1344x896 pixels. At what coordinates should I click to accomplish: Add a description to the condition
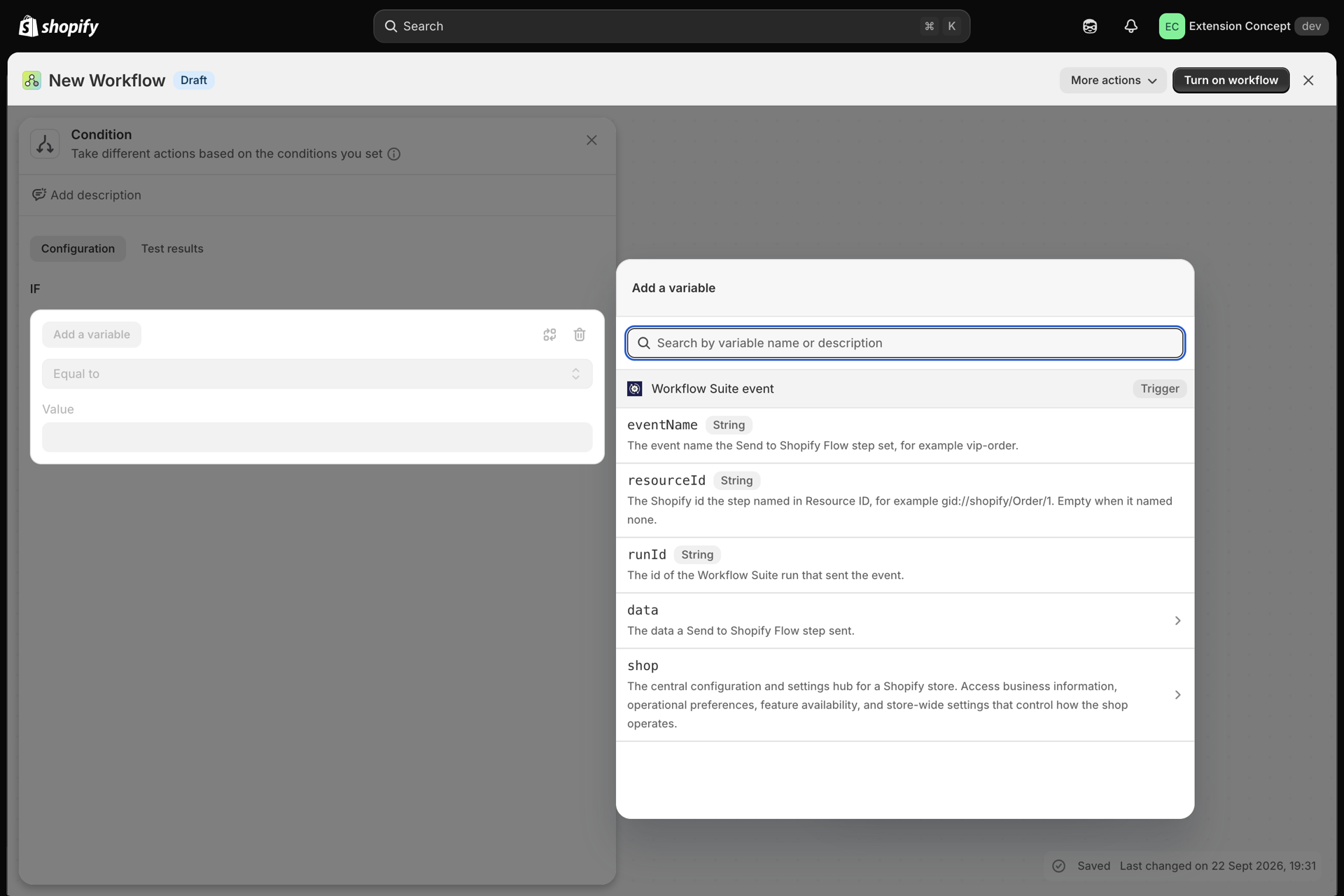click(x=87, y=195)
